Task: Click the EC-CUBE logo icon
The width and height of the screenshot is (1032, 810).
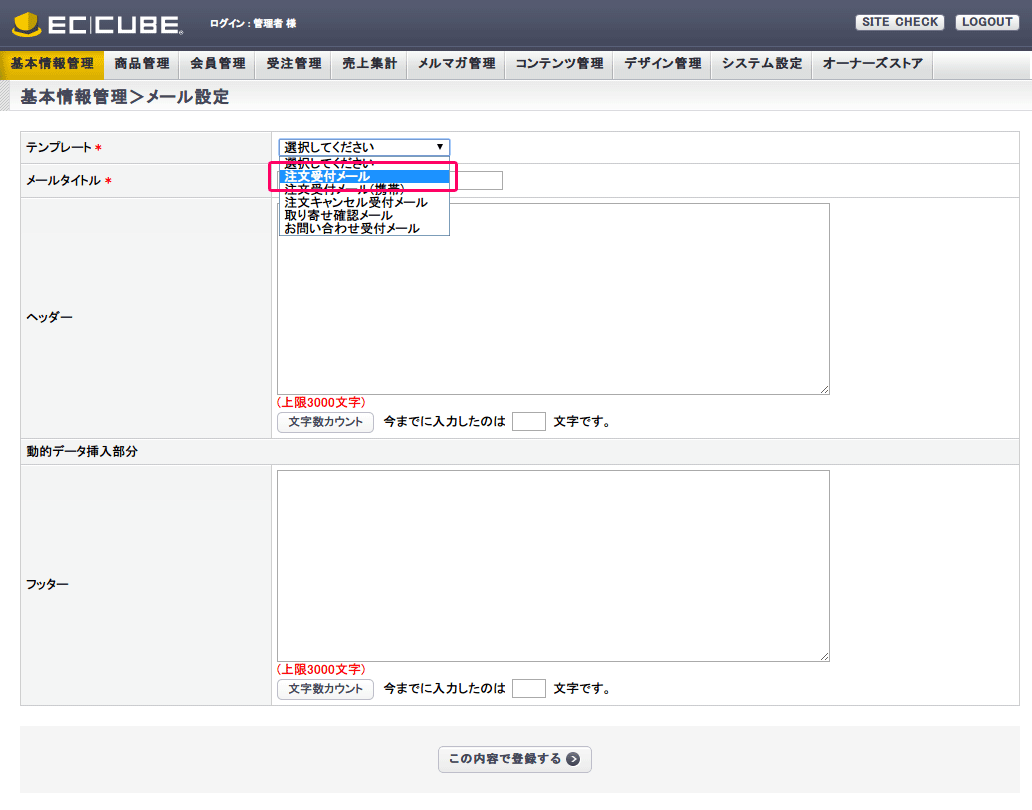Action: coord(26,23)
